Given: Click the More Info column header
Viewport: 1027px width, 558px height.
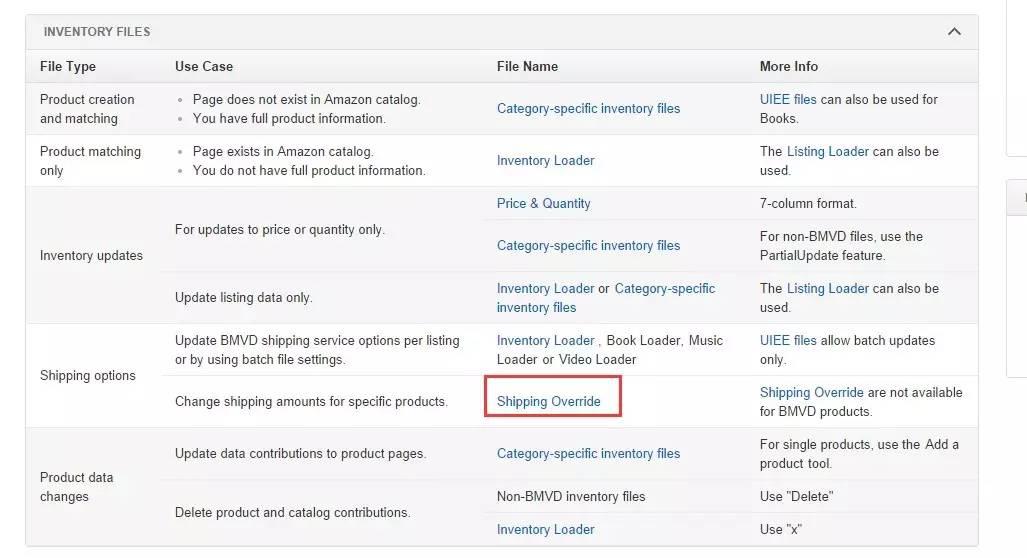Looking at the screenshot, I should click(x=788, y=66).
